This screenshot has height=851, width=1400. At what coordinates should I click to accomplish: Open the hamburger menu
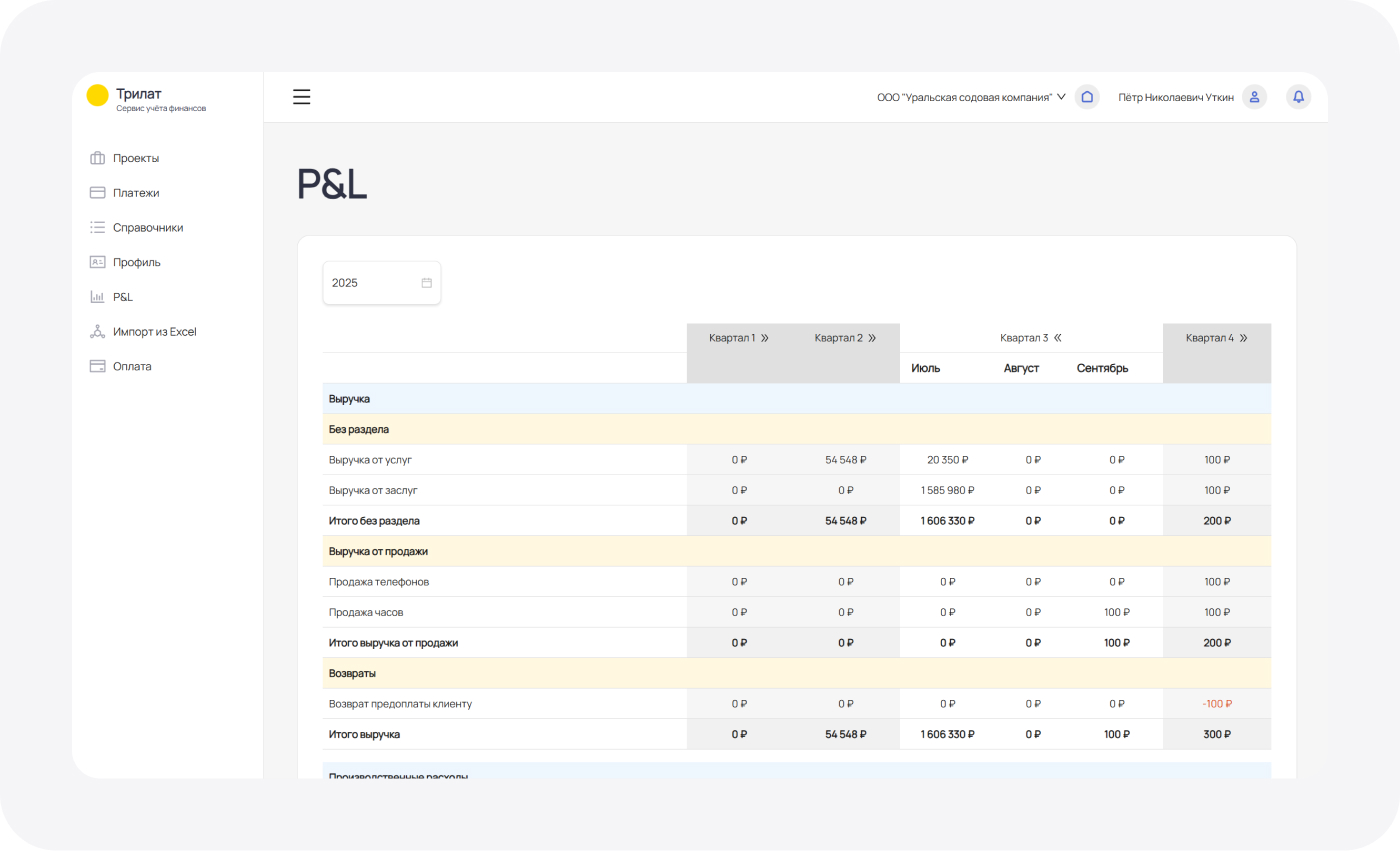click(301, 97)
